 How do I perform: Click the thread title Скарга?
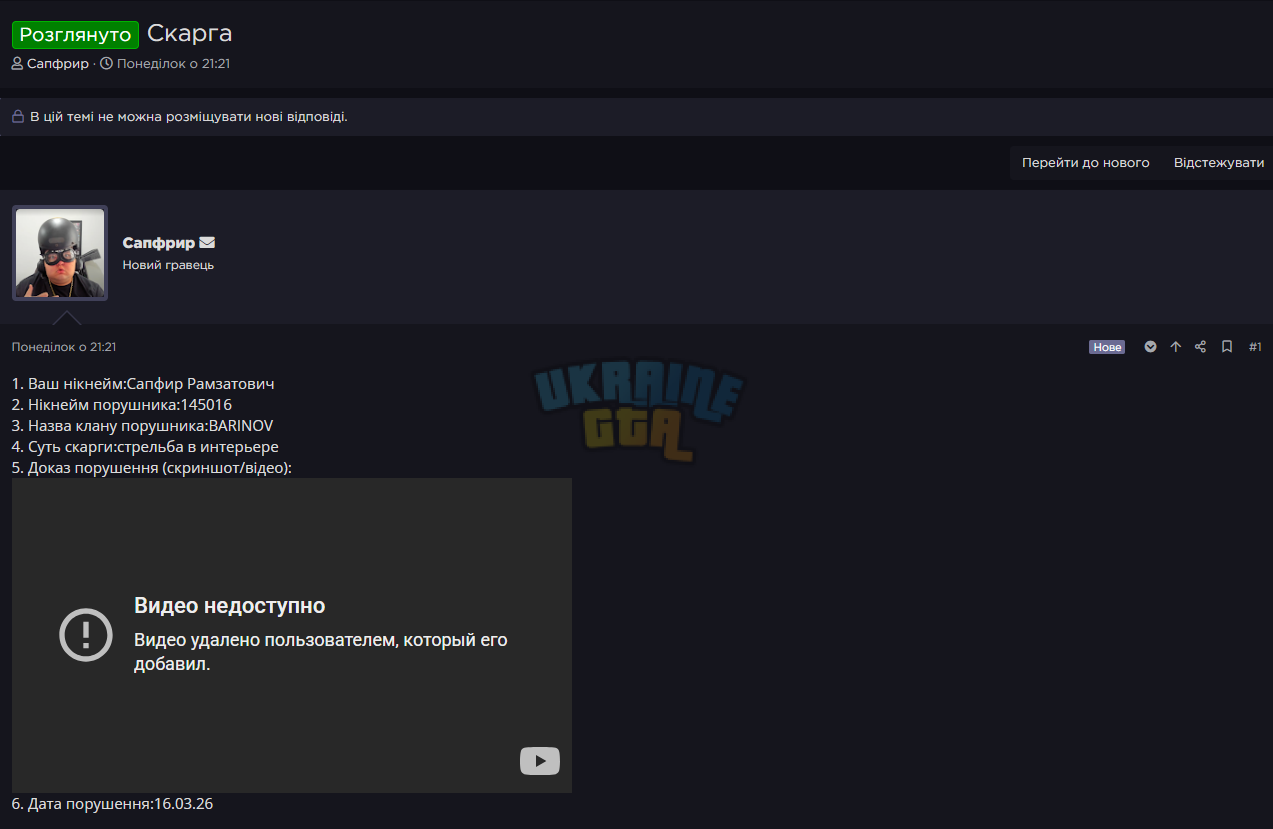[190, 33]
